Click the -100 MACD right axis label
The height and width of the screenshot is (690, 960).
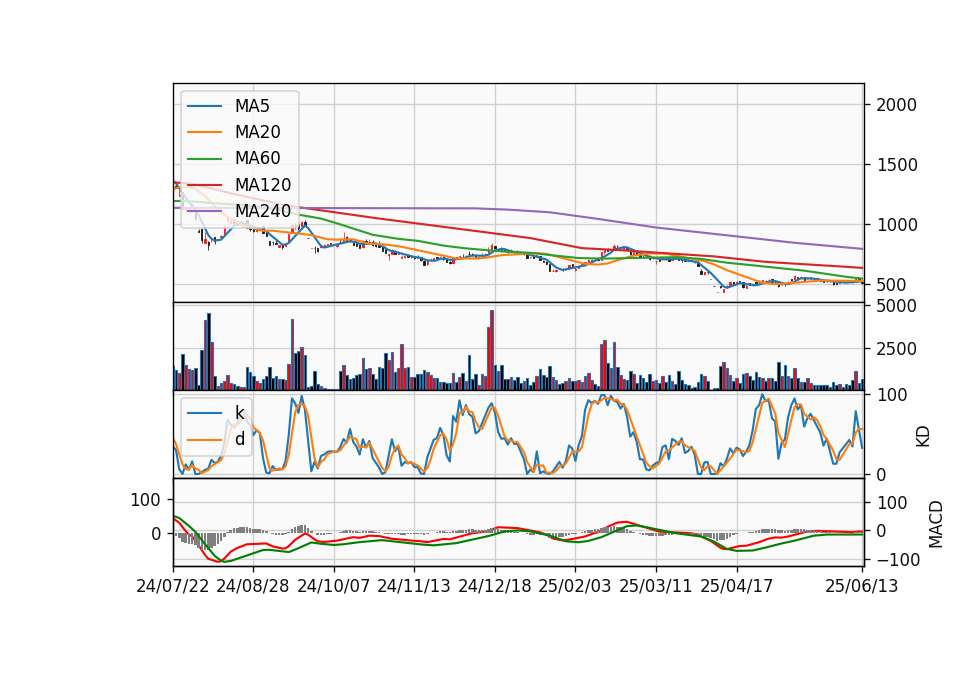(x=898, y=560)
